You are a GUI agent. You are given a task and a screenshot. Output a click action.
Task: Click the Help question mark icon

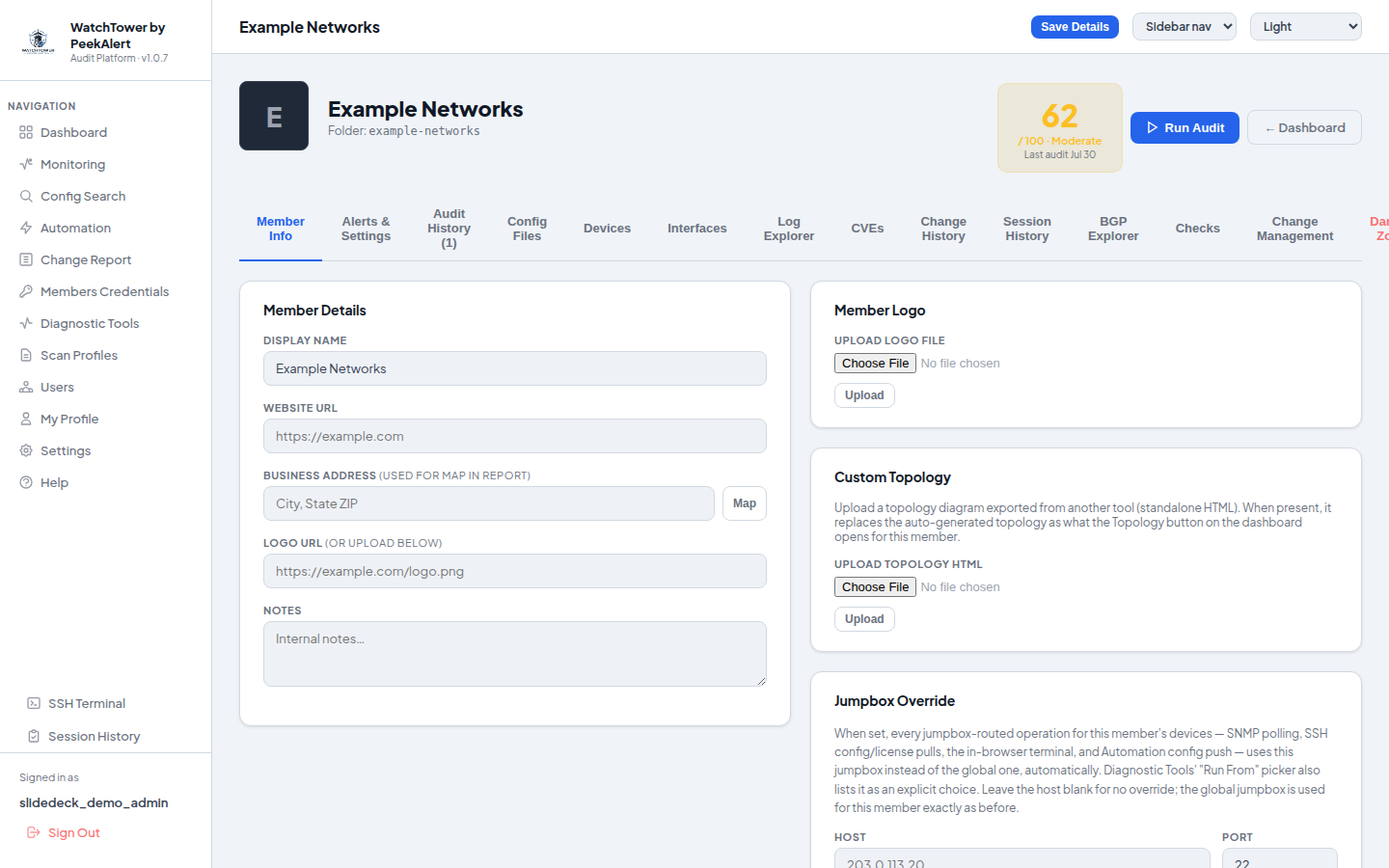coord(26,482)
